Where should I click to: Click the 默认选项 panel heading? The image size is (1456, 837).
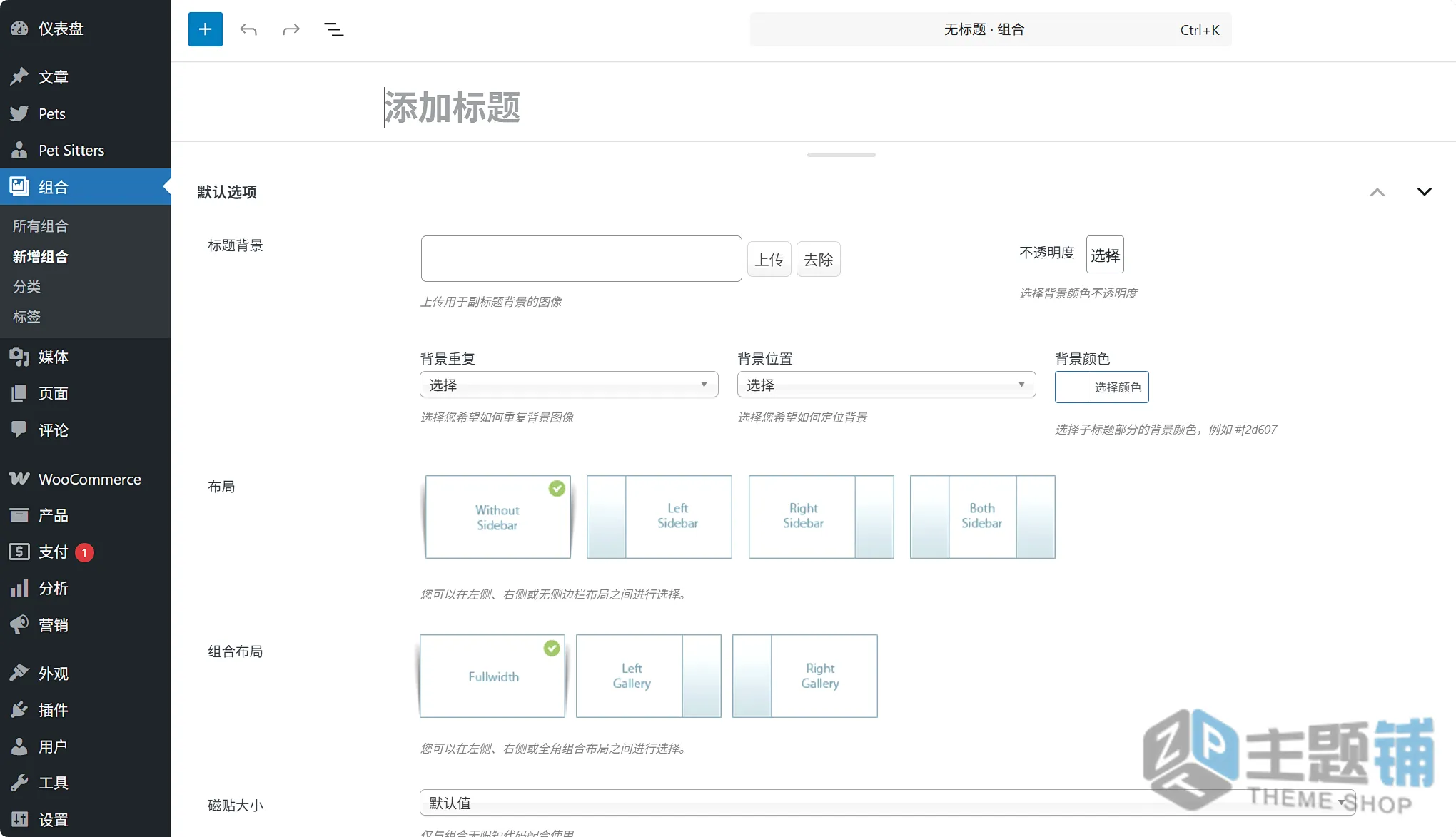pyautogui.click(x=227, y=192)
